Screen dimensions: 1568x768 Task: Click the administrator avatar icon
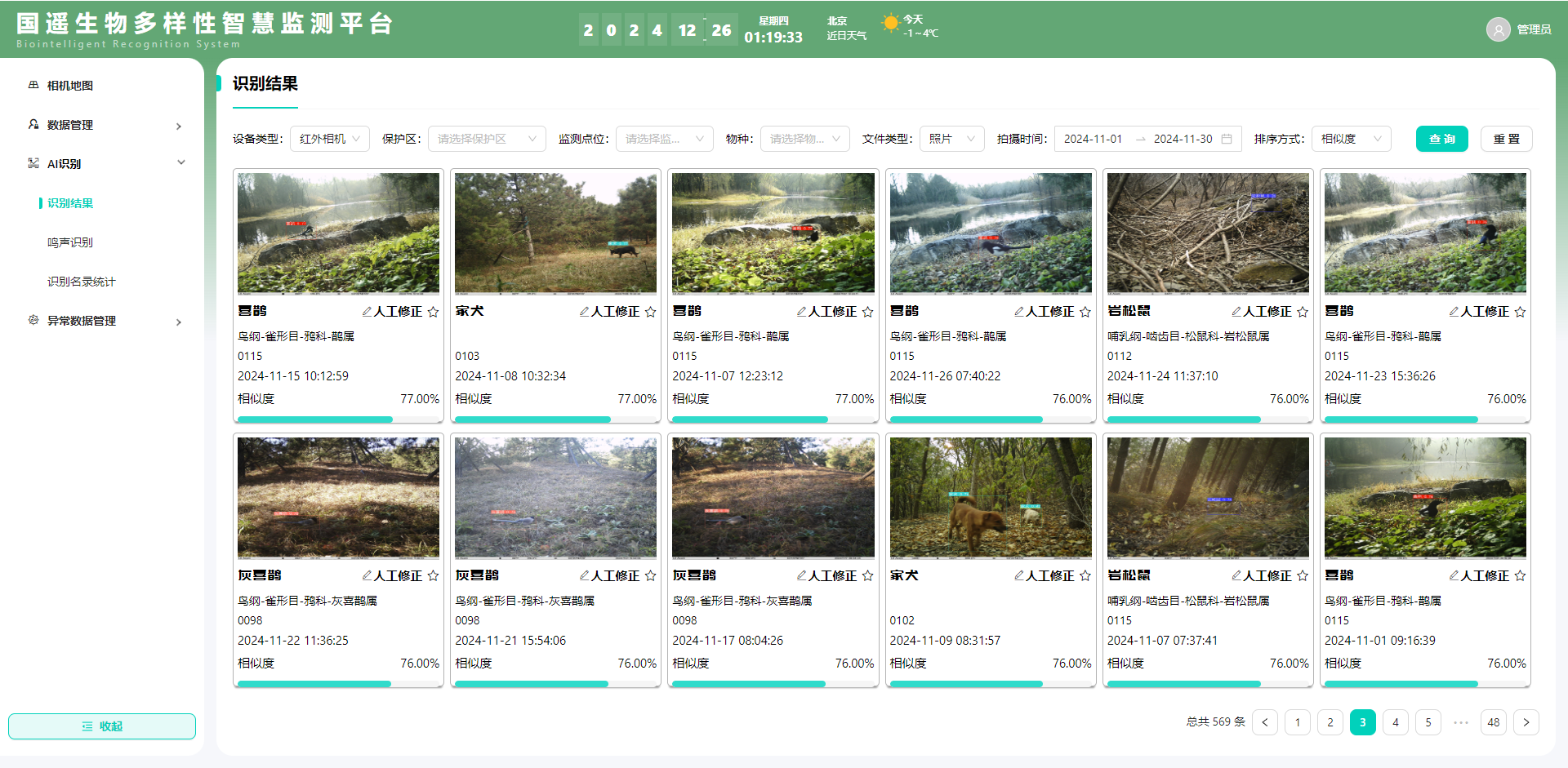click(1498, 29)
